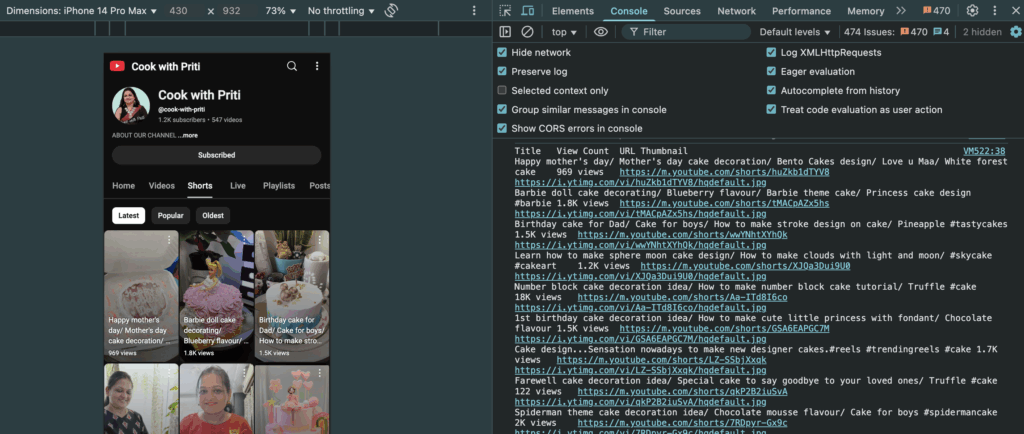Open the top context dropdown
This screenshot has height=434, width=1024.
point(564,31)
